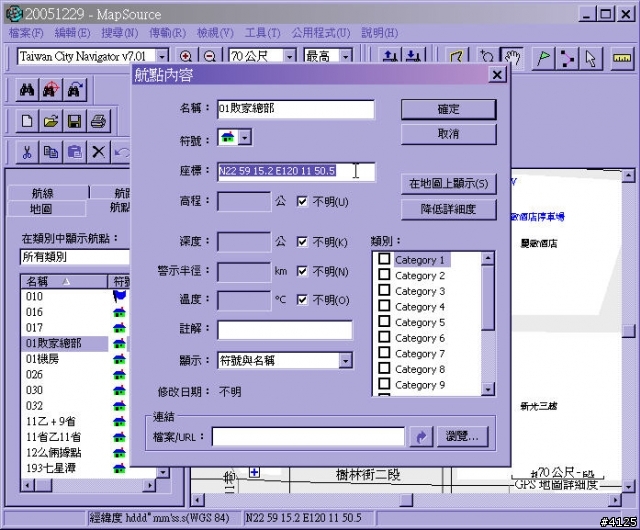This screenshot has height=530, width=640.
Task: Toggle the temperature unknown (O) checkbox
Action: (302, 300)
